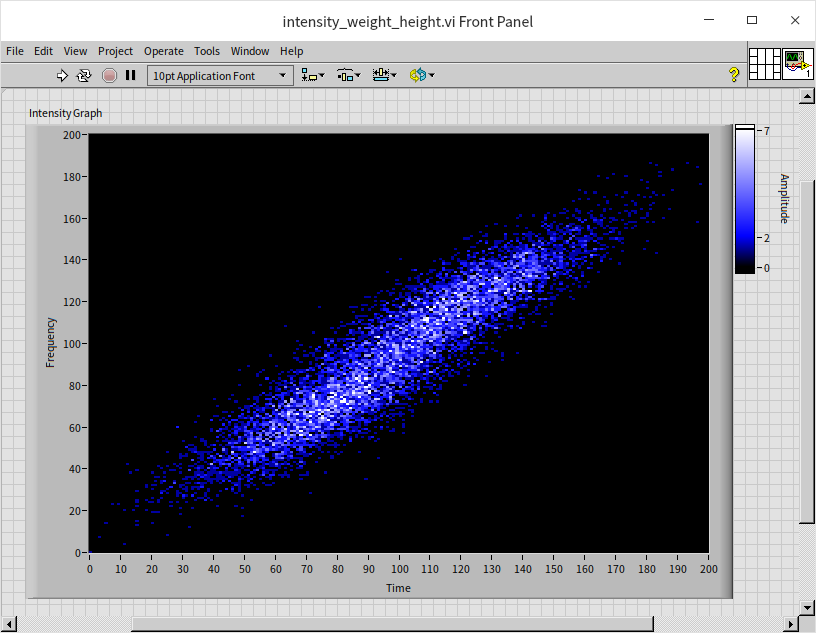Click the connector pane grid

(764, 64)
